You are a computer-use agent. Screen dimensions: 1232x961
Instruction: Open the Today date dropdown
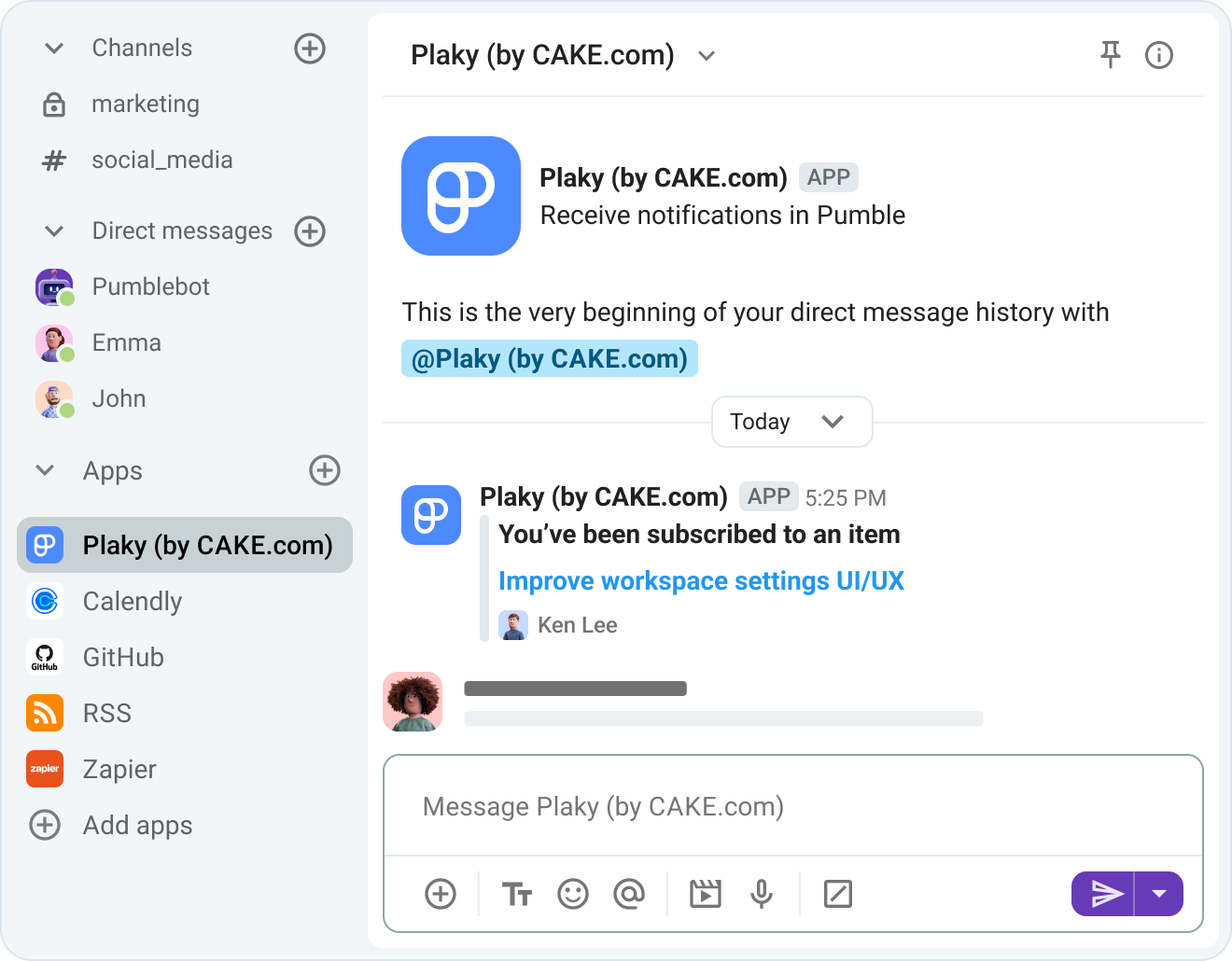coord(791,422)
